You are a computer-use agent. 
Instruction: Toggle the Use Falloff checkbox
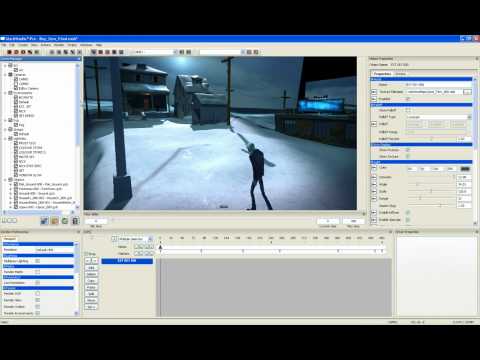coord(408,110)
